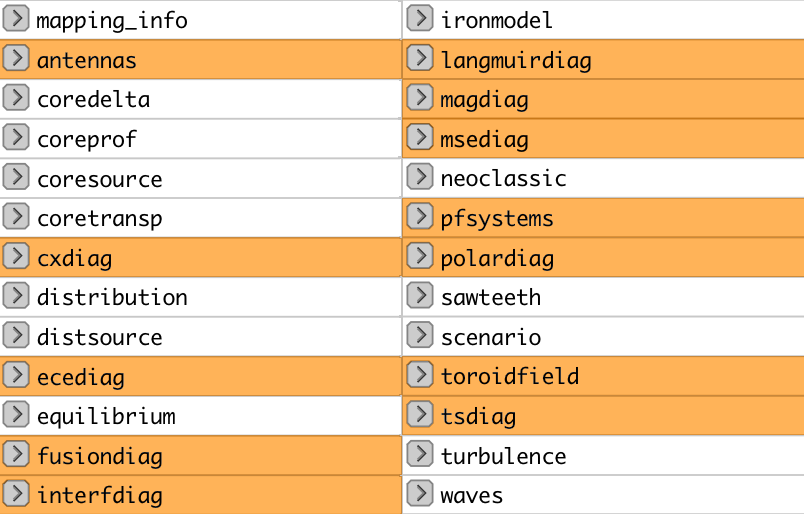804x514 pixels.
Task: Select the neoclassic entry
Action: click(x=603, y=179)
